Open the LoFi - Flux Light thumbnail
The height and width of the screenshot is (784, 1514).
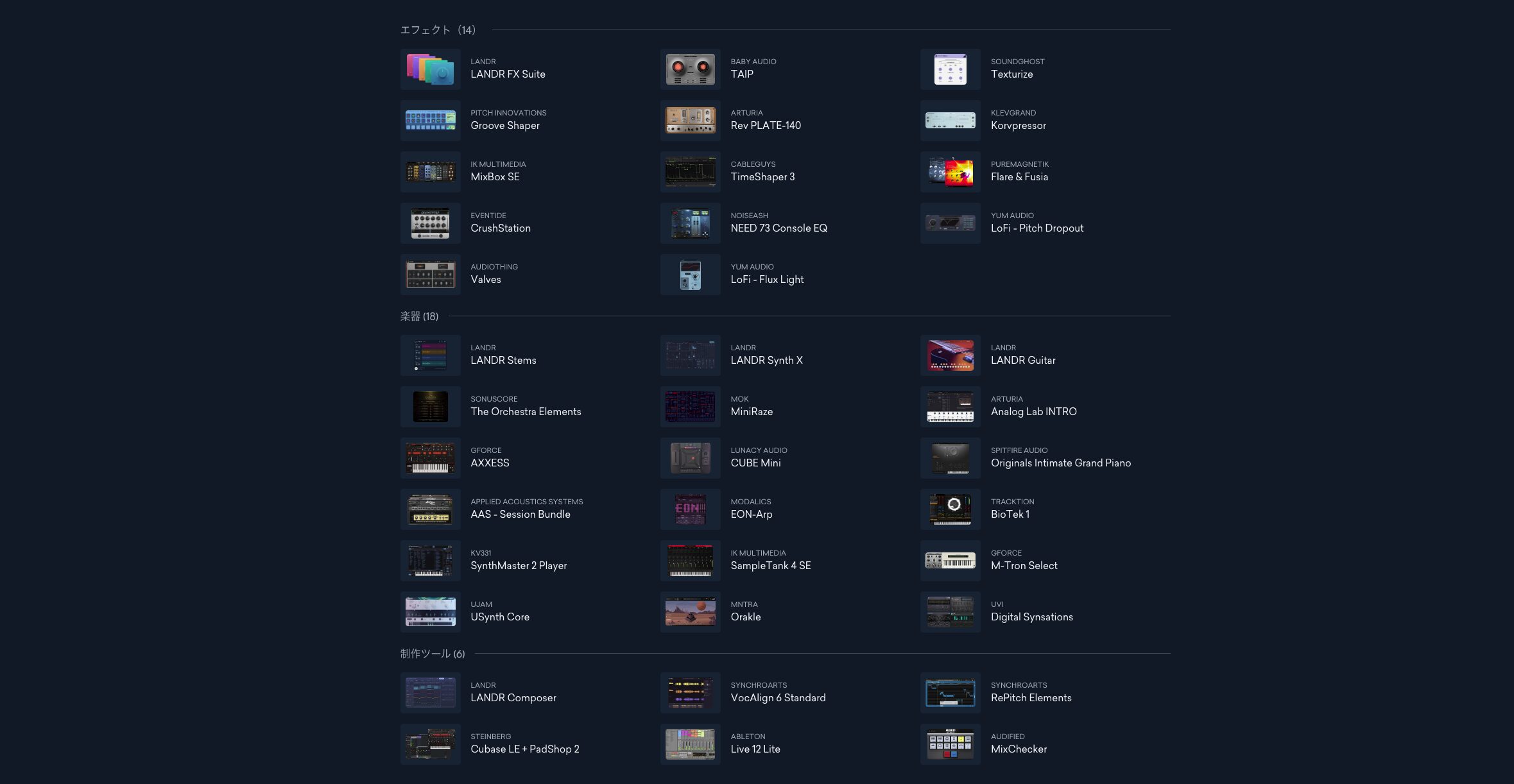point(690,275)
